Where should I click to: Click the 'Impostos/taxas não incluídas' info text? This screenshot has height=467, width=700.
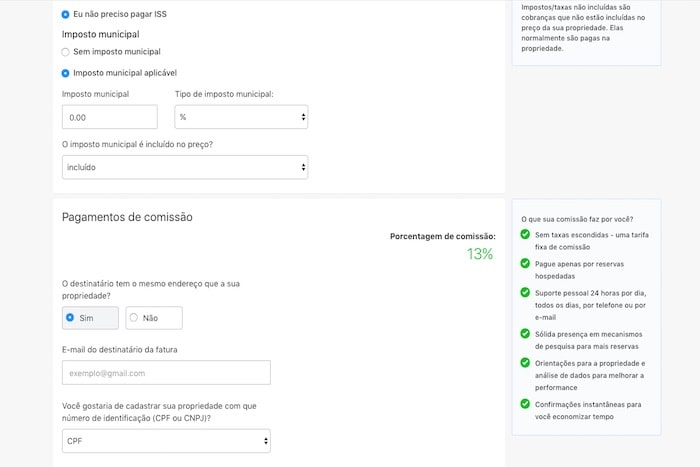[x=583, y=28]
